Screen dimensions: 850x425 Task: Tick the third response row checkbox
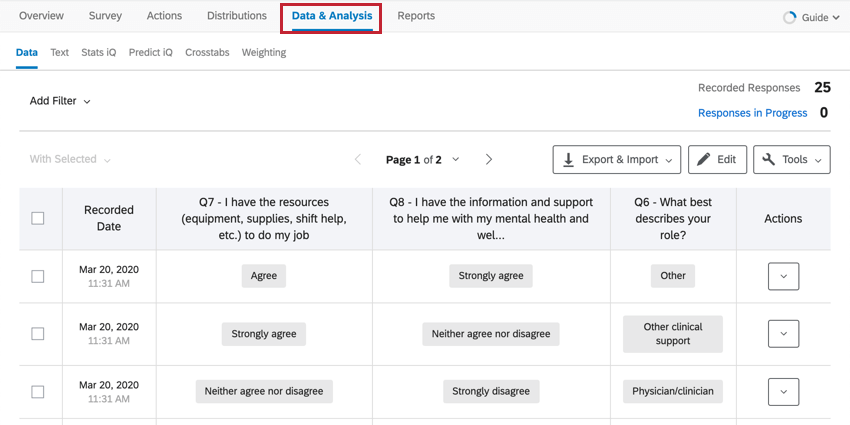[38, 392]
